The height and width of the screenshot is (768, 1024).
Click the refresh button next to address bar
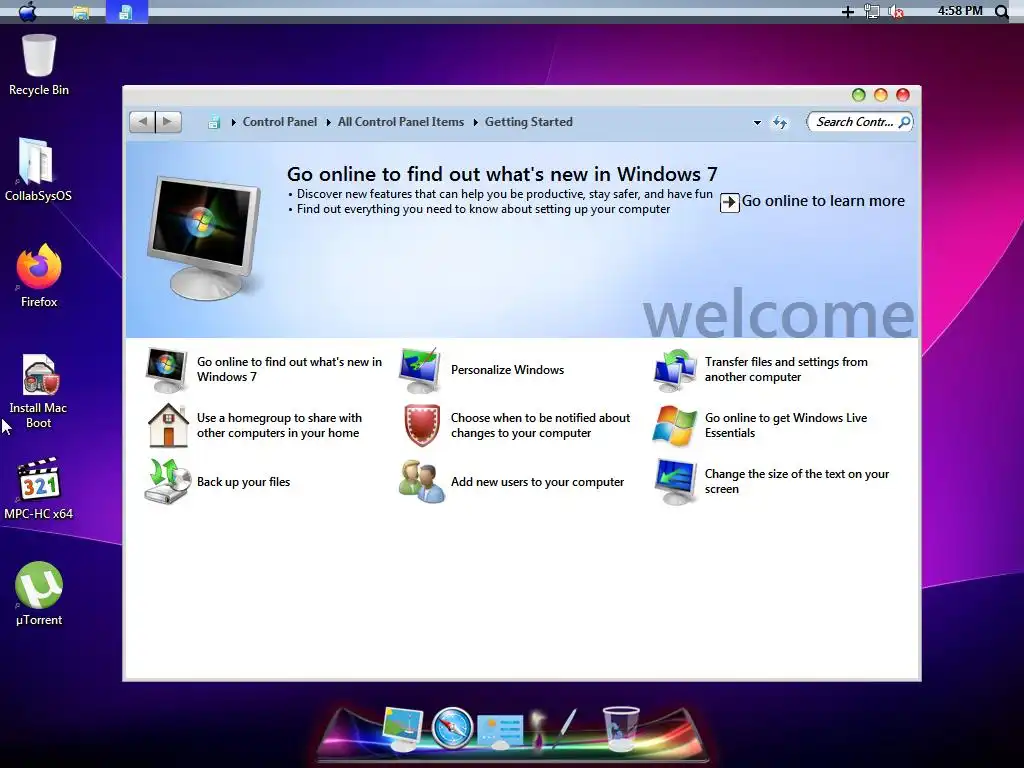[x=780, y=122]
